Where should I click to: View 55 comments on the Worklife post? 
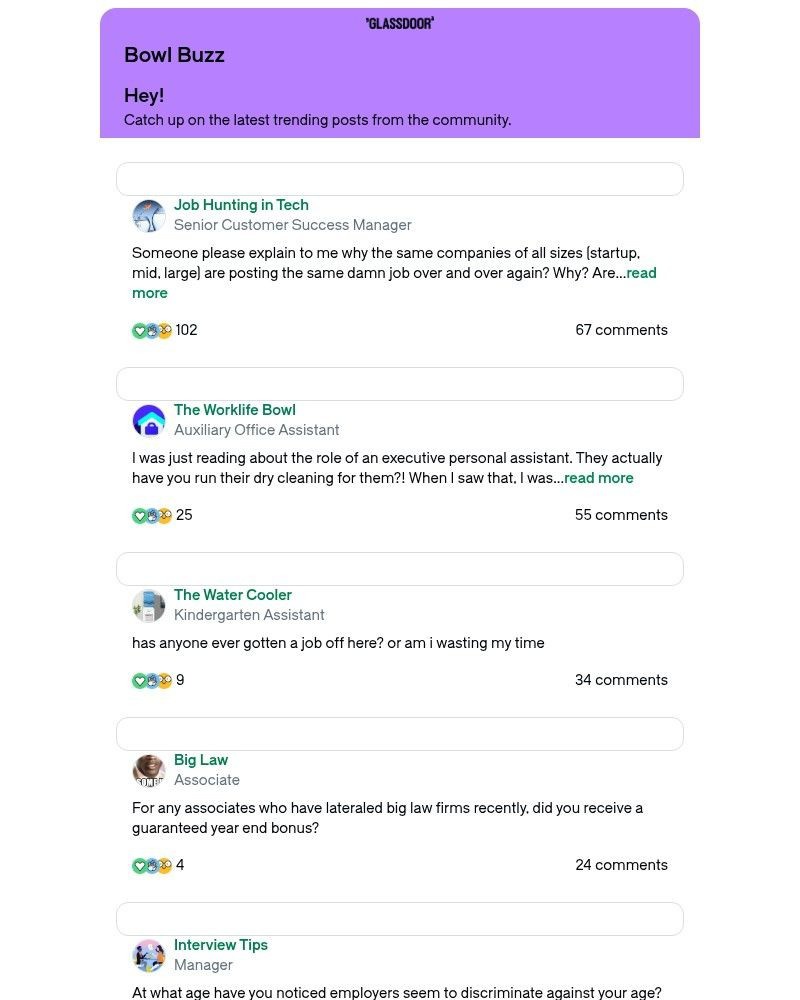coord(621,515)
